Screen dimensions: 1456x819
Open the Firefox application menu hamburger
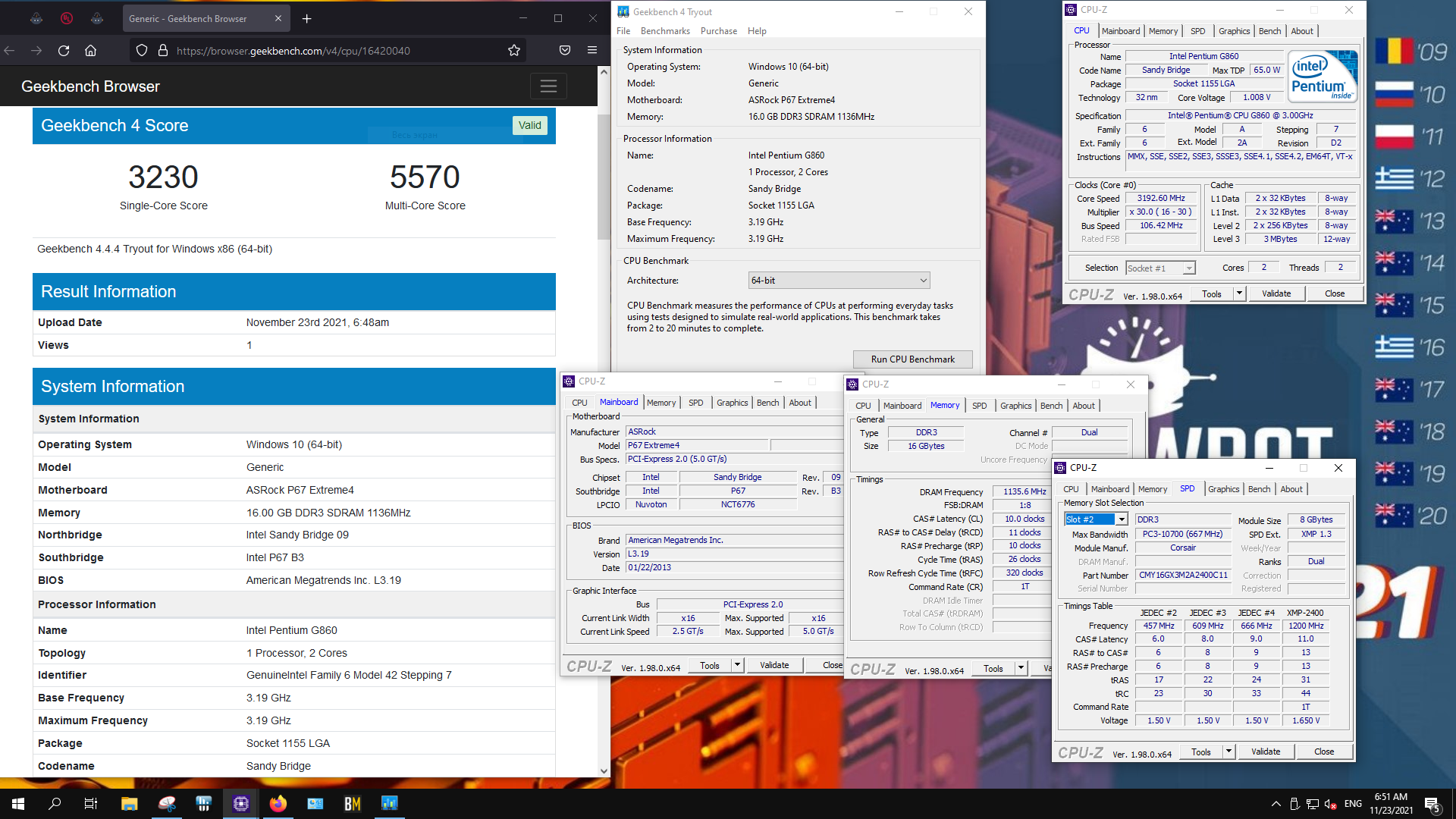(x=592, y=51)
